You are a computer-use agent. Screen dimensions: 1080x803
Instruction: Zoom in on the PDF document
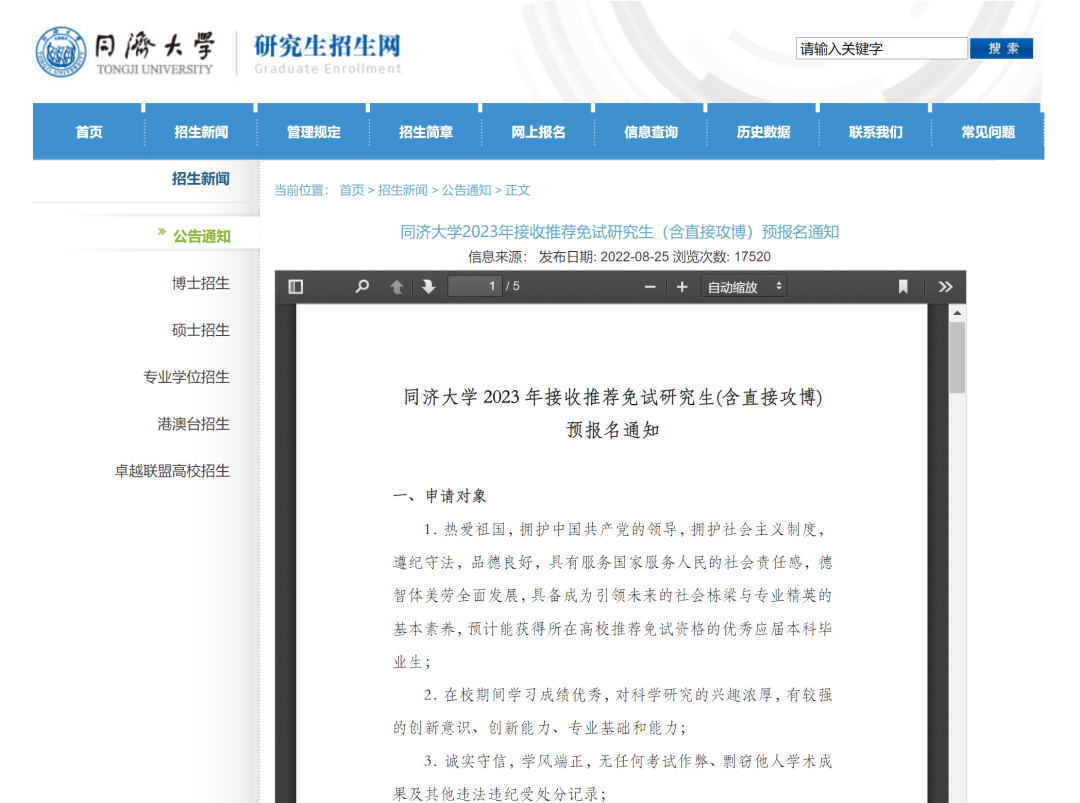(681, 286)
